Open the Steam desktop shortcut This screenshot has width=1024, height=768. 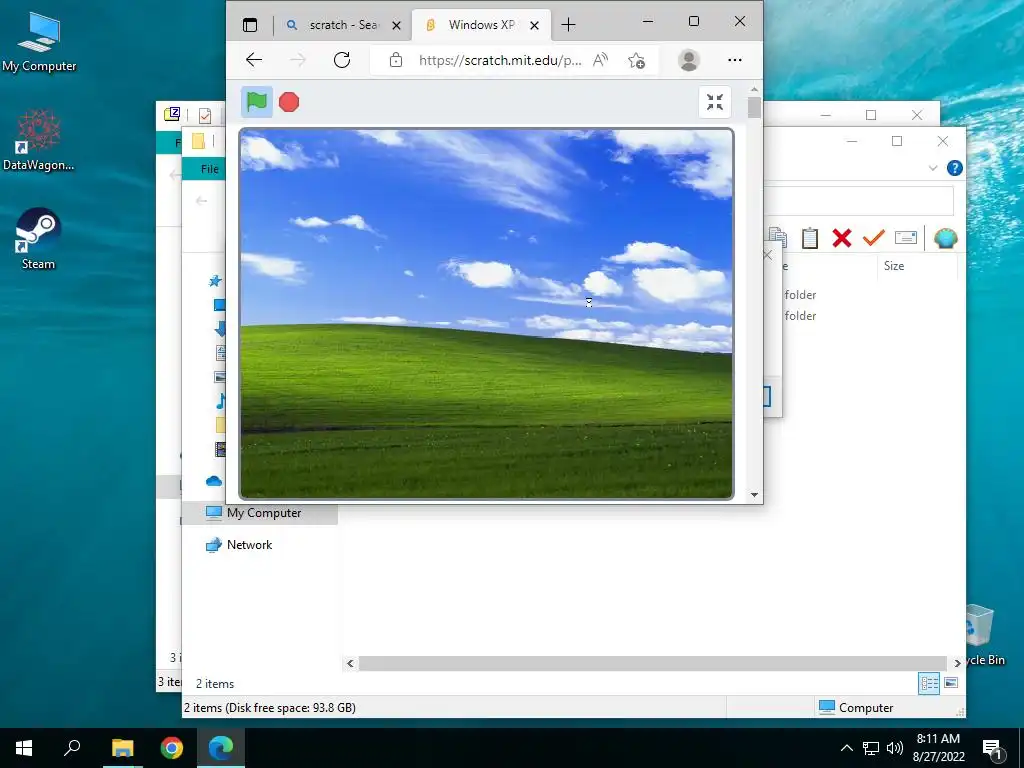click(x=39, y=239)
